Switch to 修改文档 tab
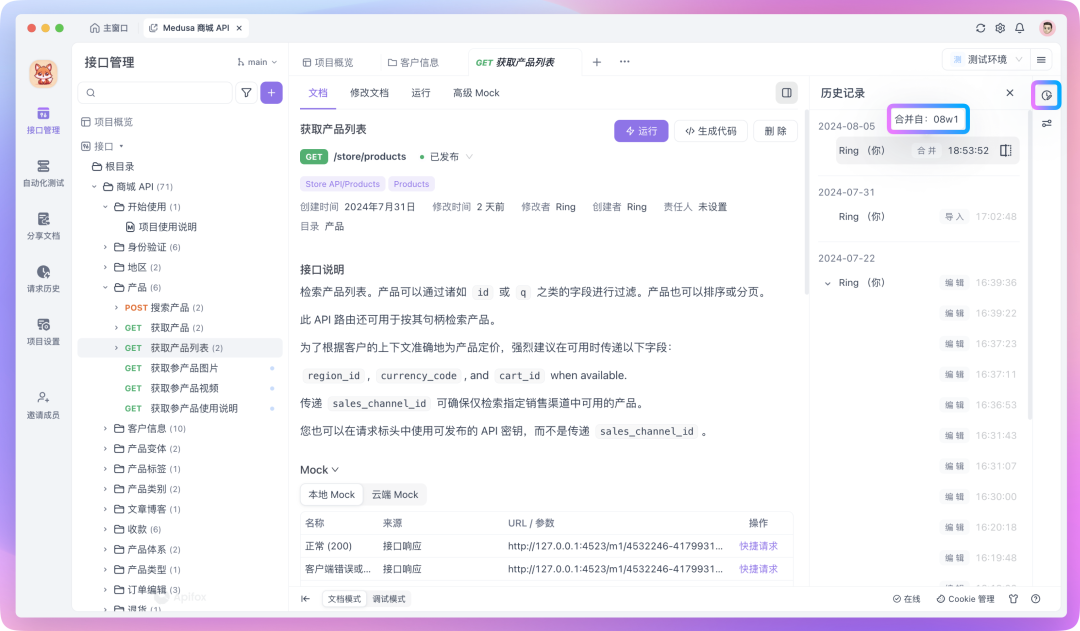This screenshot has width=1080, height=631. [x=369, y=93]
